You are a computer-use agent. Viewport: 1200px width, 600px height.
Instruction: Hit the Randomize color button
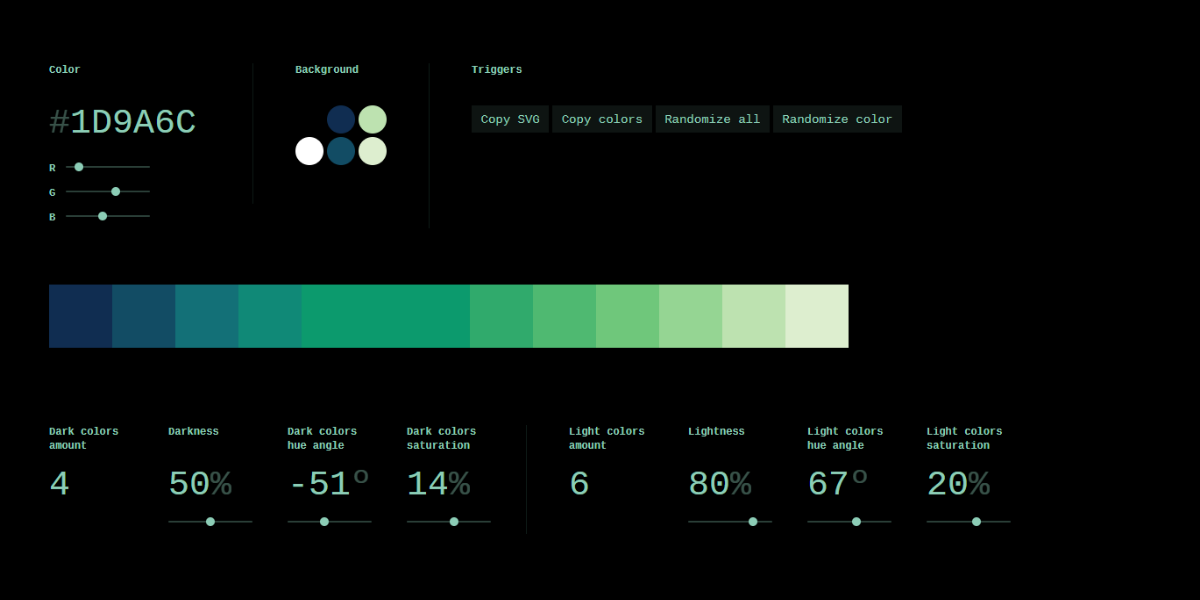point(837,119)
